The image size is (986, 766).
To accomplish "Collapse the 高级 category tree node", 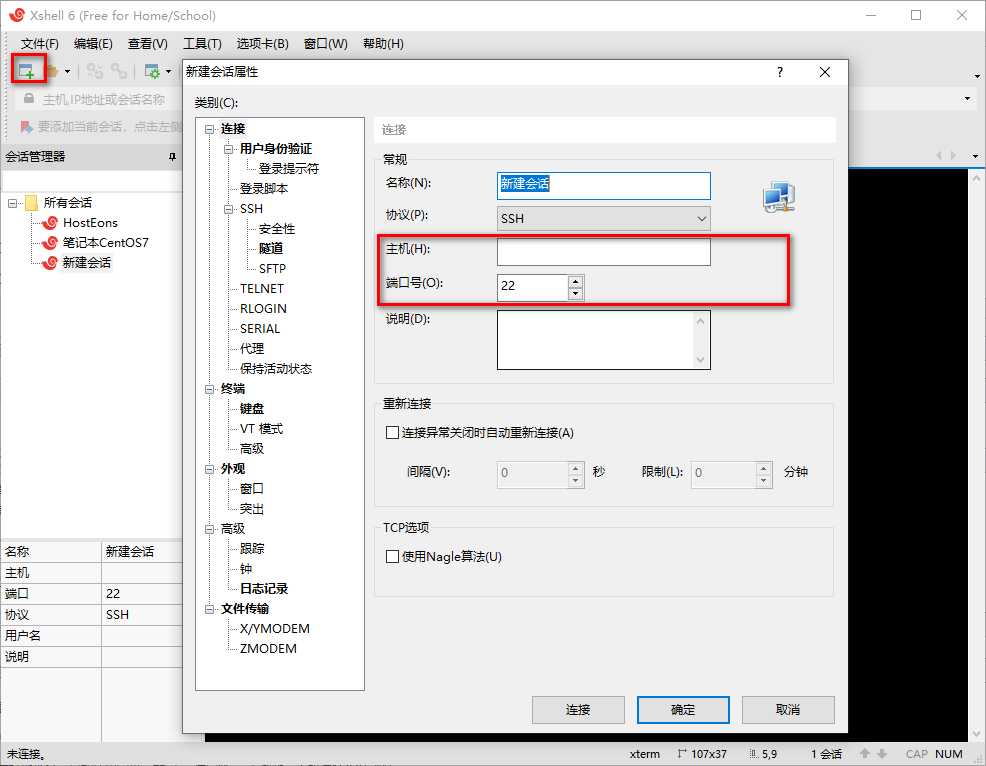I will click(x=209, y=530).
